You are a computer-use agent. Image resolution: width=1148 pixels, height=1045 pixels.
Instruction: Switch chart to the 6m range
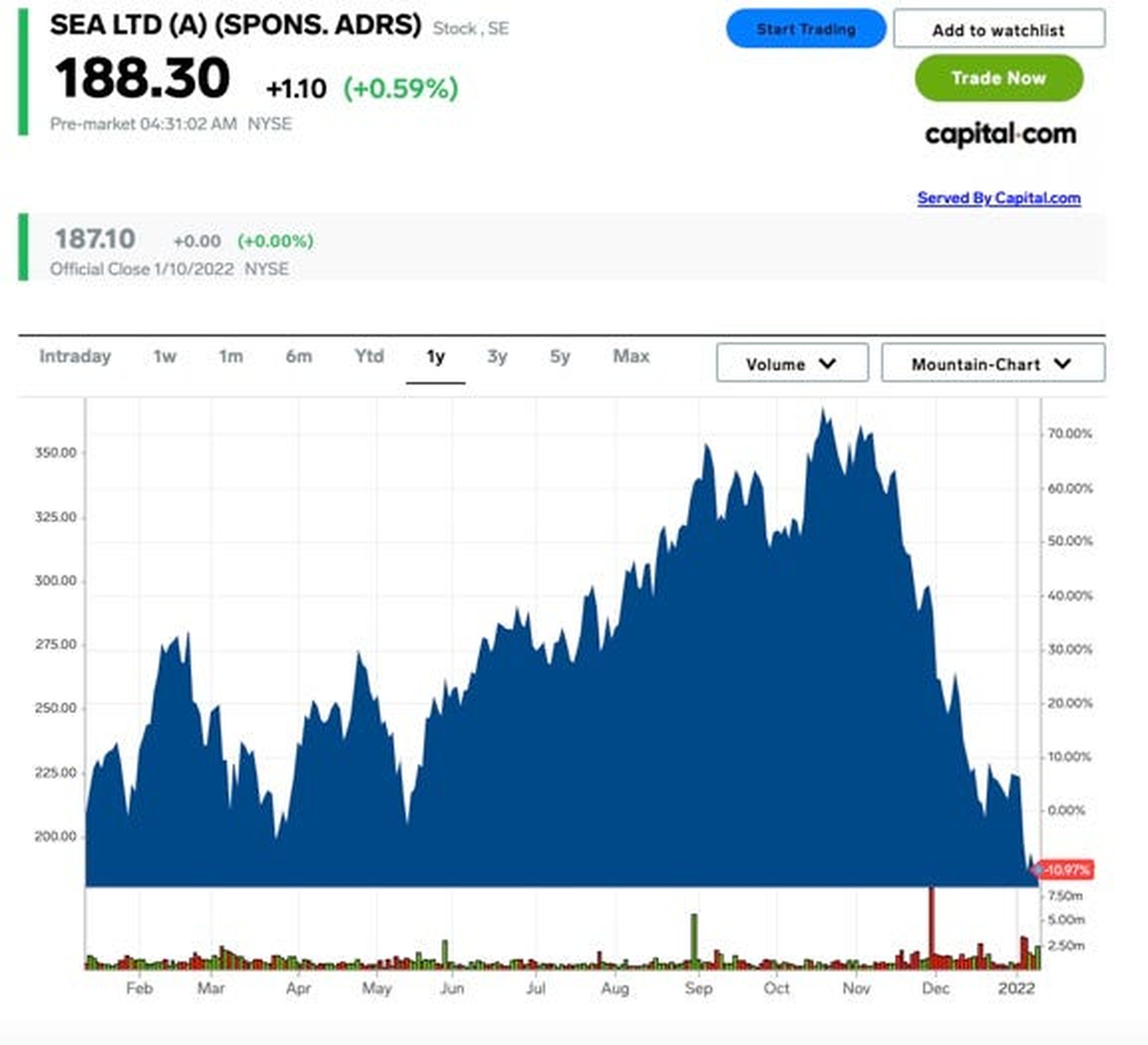(298, 357)
